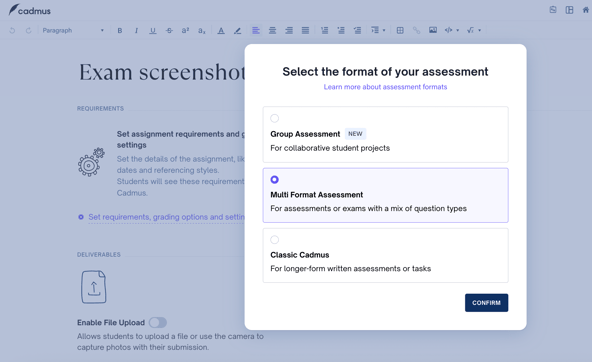The width and height of the screenshot is (592, 362).
Task: Click the Exam screenshot title field
Action: (162, 72)
